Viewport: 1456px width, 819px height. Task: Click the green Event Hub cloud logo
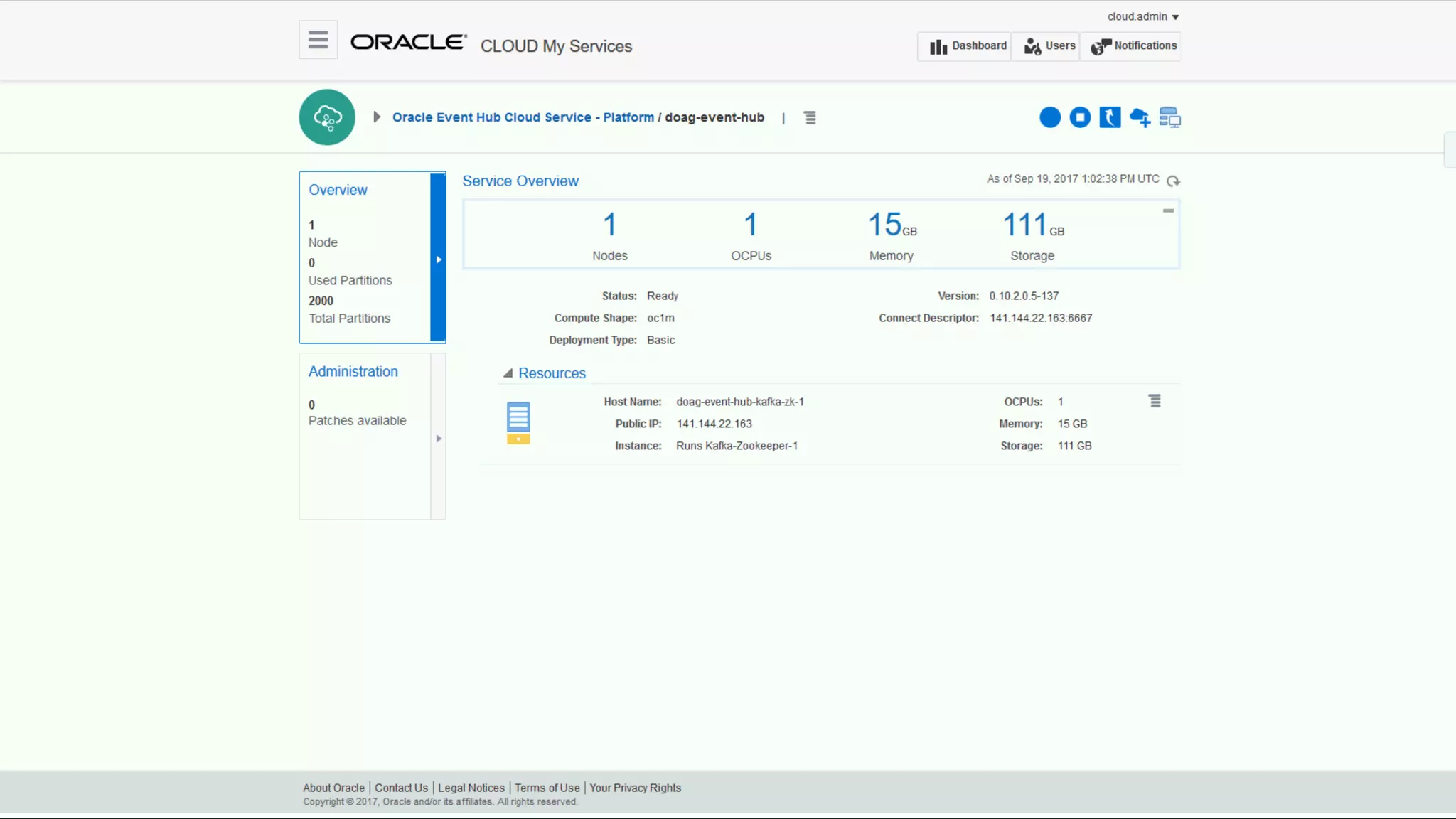(x=327, y=117)
